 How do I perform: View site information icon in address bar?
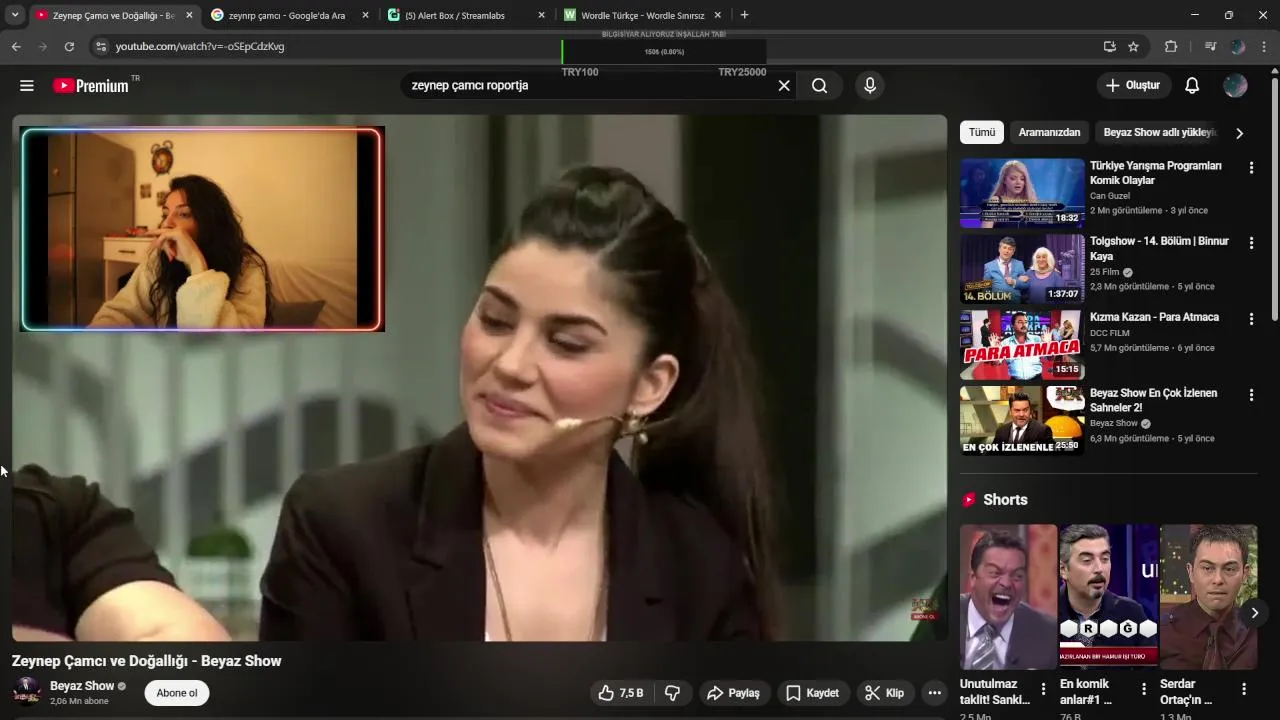pos(100,47)
